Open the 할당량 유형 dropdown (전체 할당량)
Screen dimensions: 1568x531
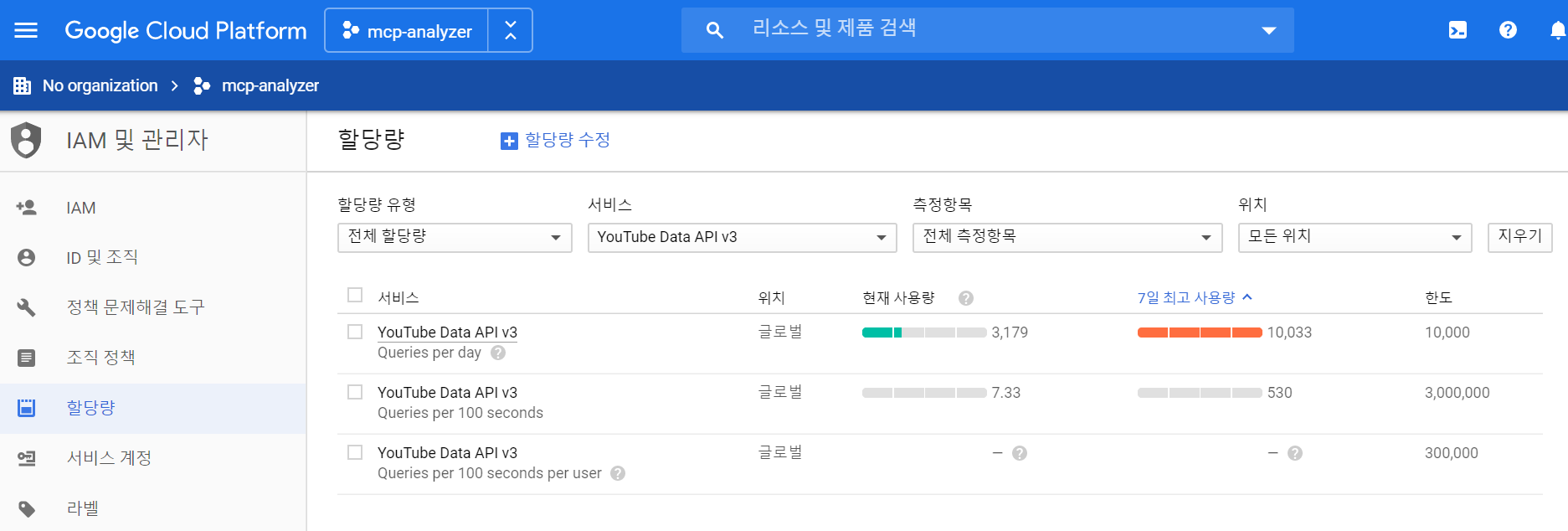tap(455, 237)
